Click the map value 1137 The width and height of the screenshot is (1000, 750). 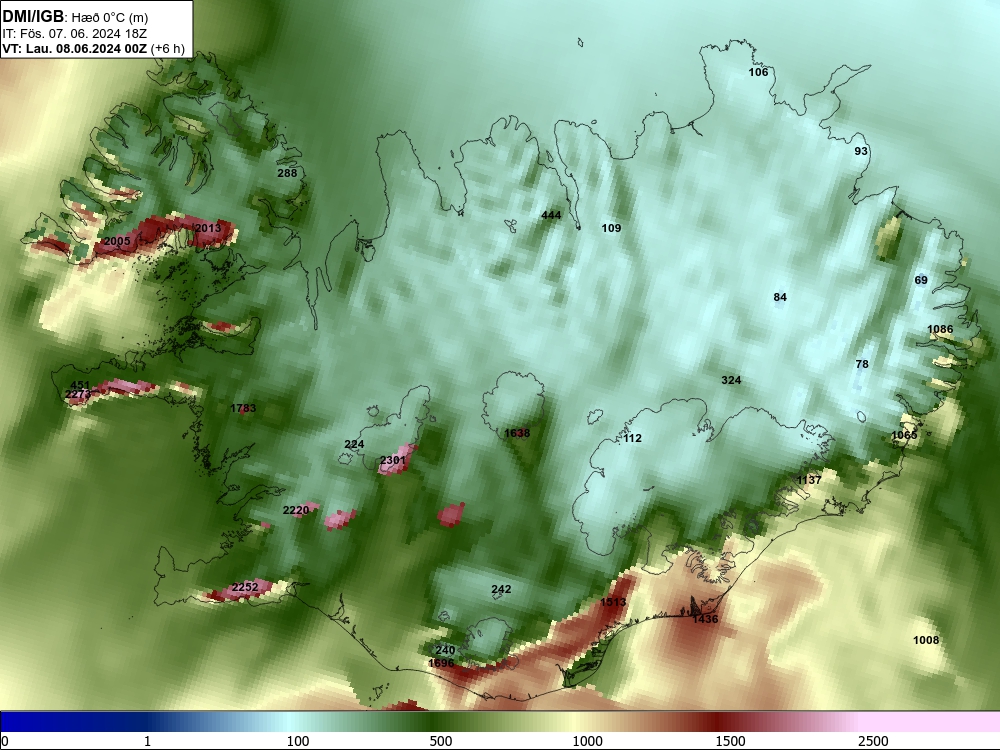pyautogui.click(x=809, y=480)
